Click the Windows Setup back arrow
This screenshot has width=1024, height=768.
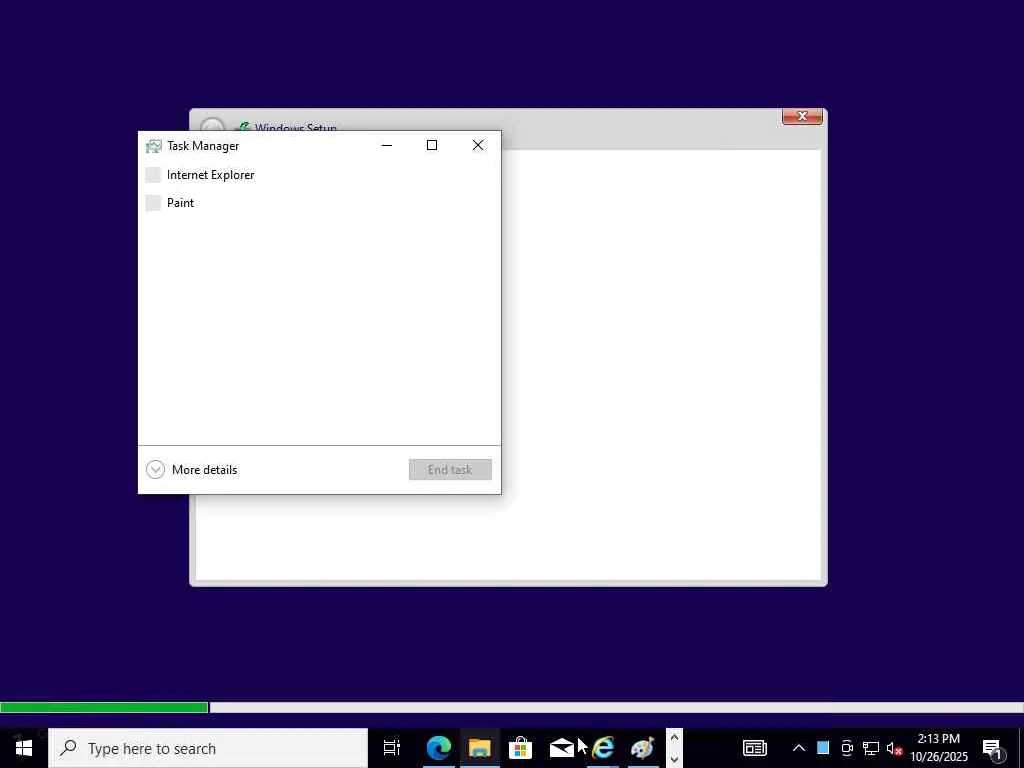(212, 127)
